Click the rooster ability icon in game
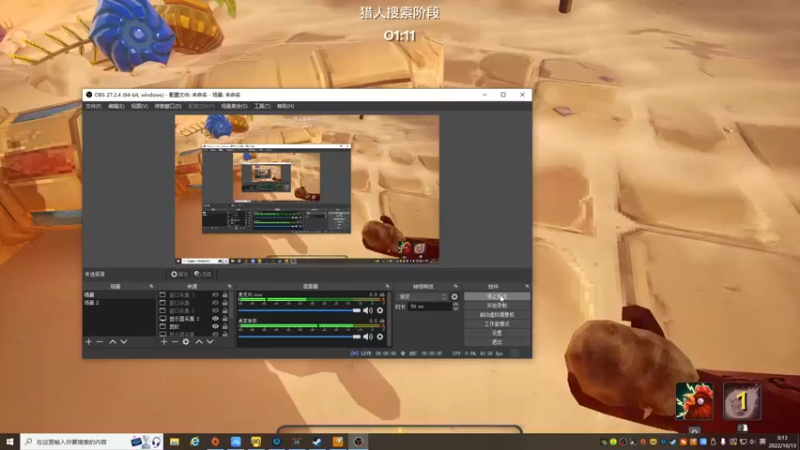 click(694, 401)
